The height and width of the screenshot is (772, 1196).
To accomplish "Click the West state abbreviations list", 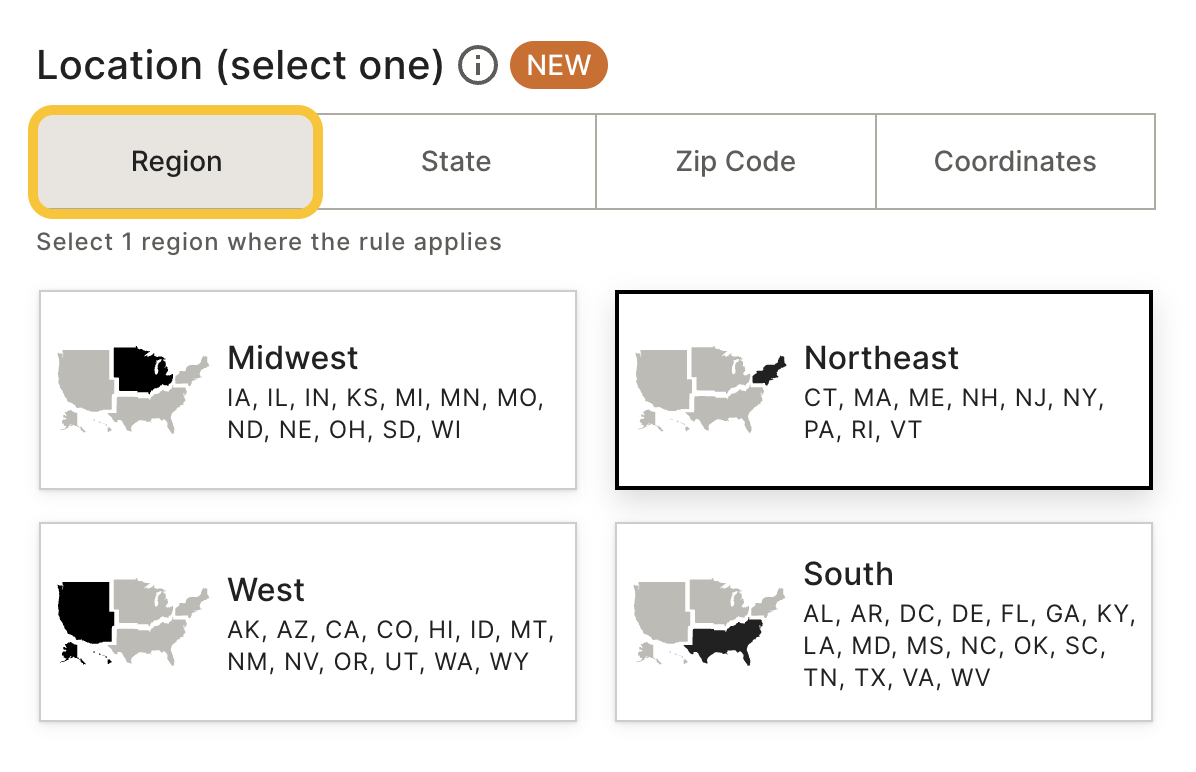I will point(391,645).
